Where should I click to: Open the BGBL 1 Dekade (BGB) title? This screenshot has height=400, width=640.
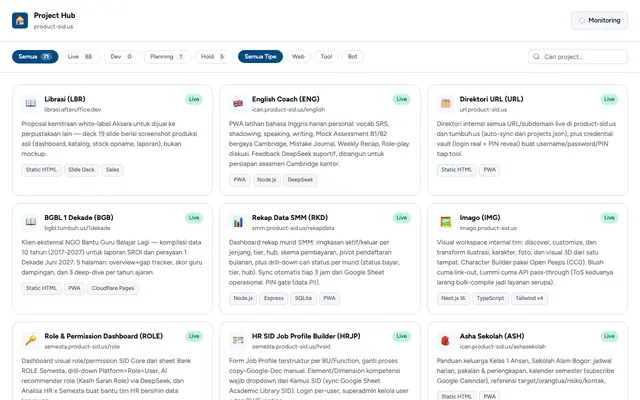[79, 218]
